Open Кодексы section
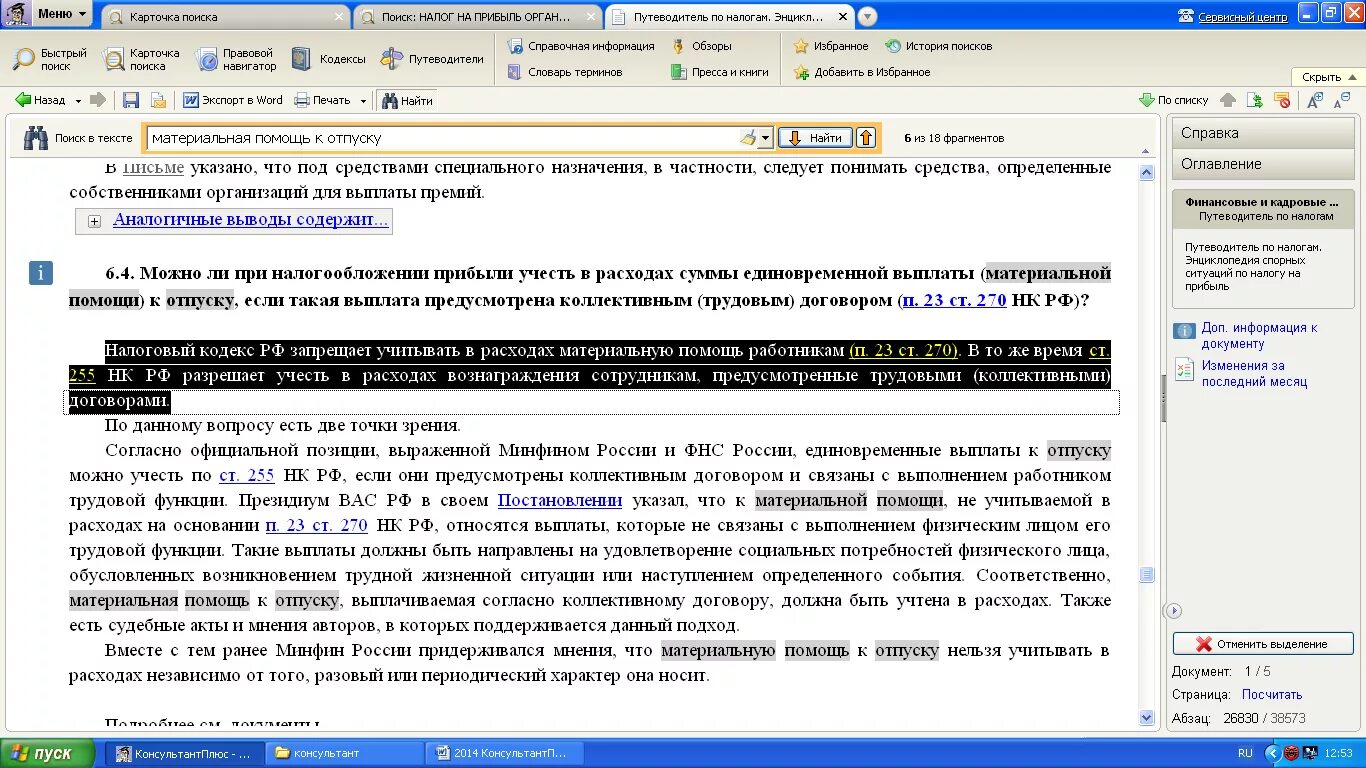This screenshot has height=768, width=1366. point(329,59)
